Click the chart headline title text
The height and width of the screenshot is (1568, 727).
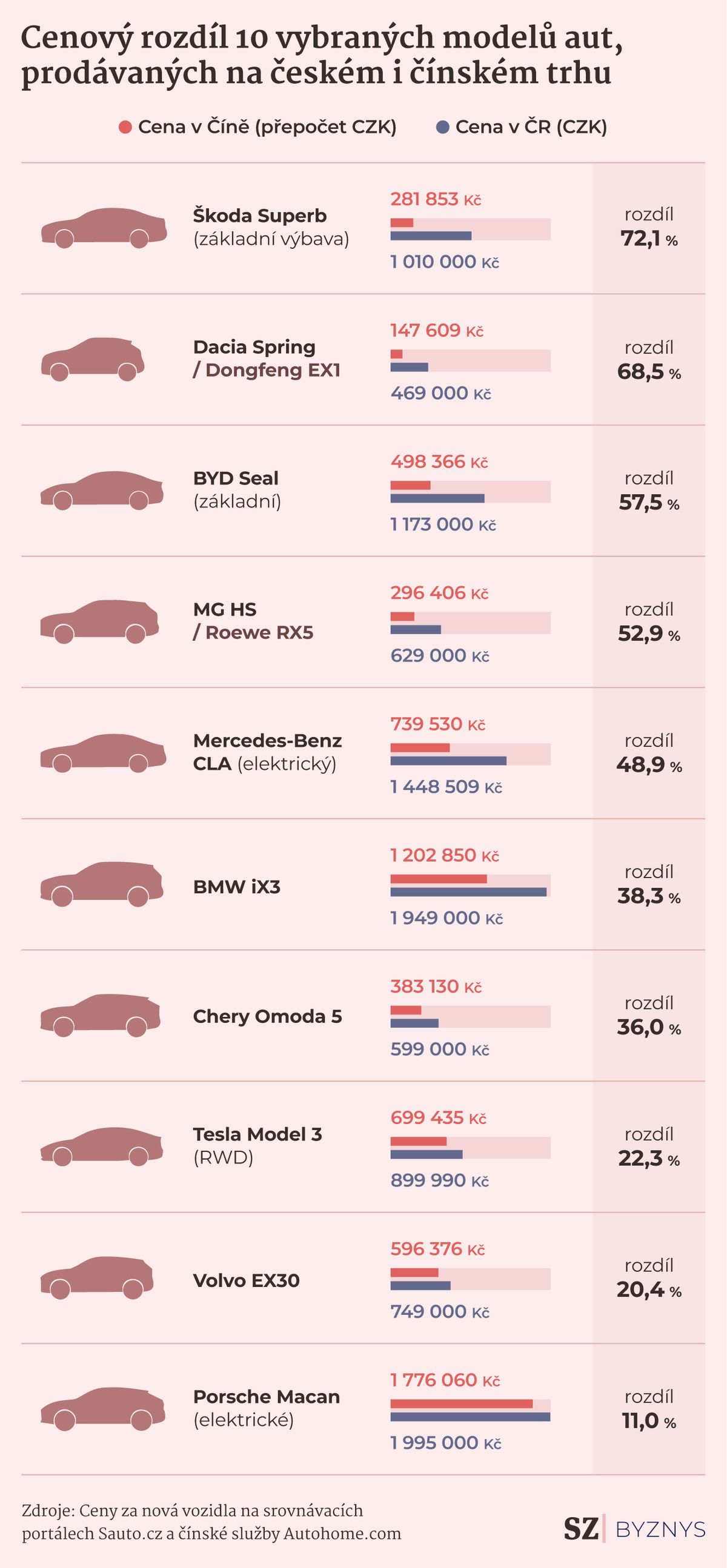[322, 56]
